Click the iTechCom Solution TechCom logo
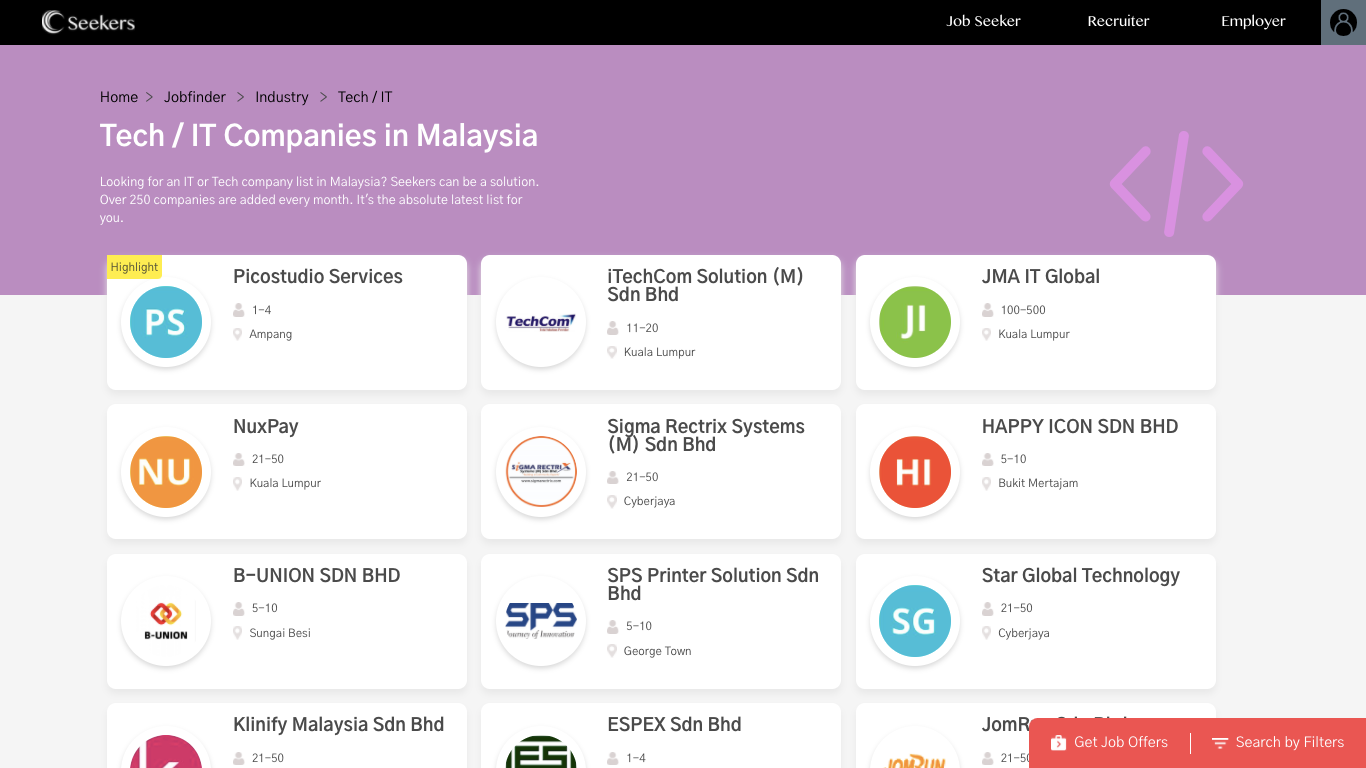 pyautogui.click(x=540, y=322)
